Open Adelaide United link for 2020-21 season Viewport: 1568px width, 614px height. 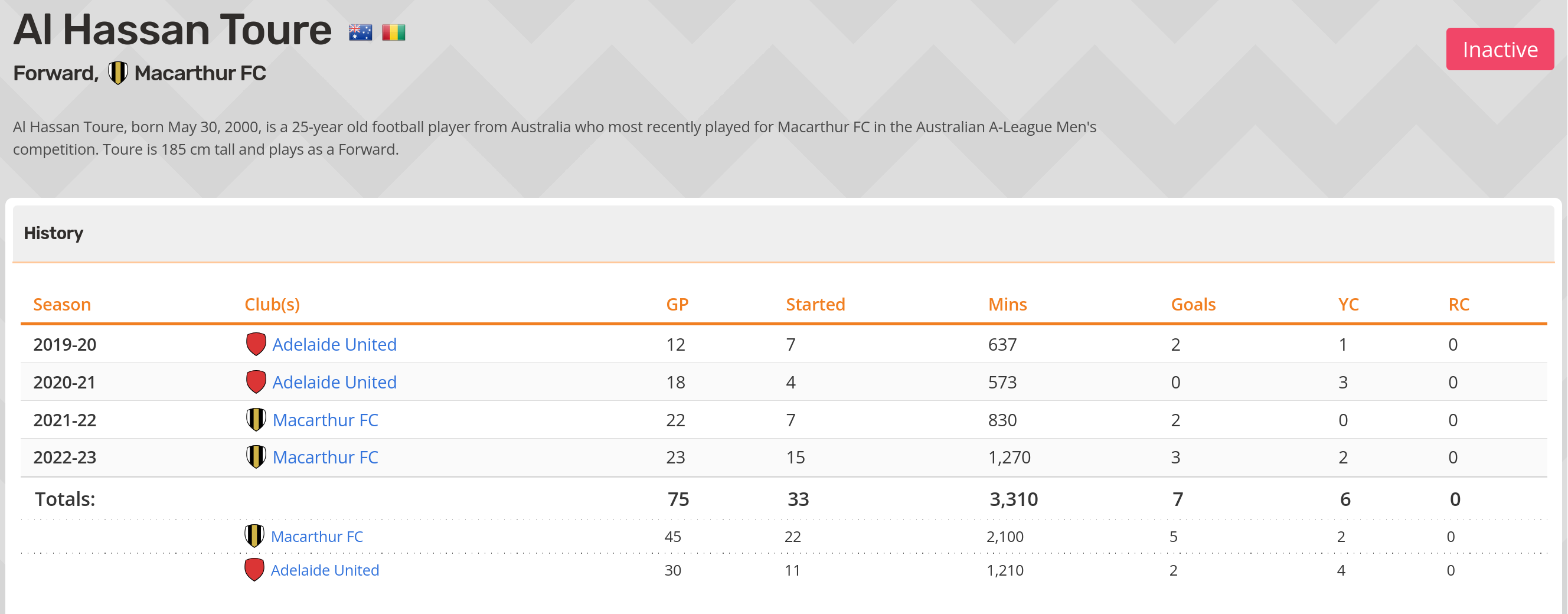click(x=334, y=382)
